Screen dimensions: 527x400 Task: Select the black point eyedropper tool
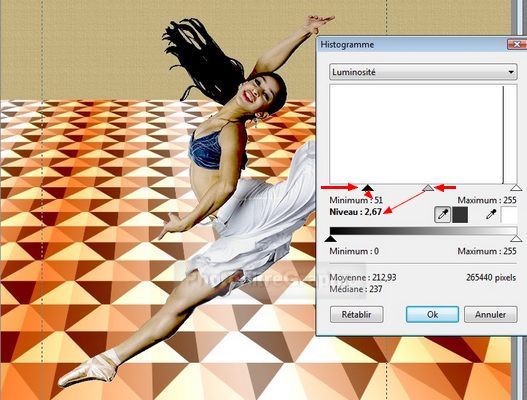coord(443,214)
